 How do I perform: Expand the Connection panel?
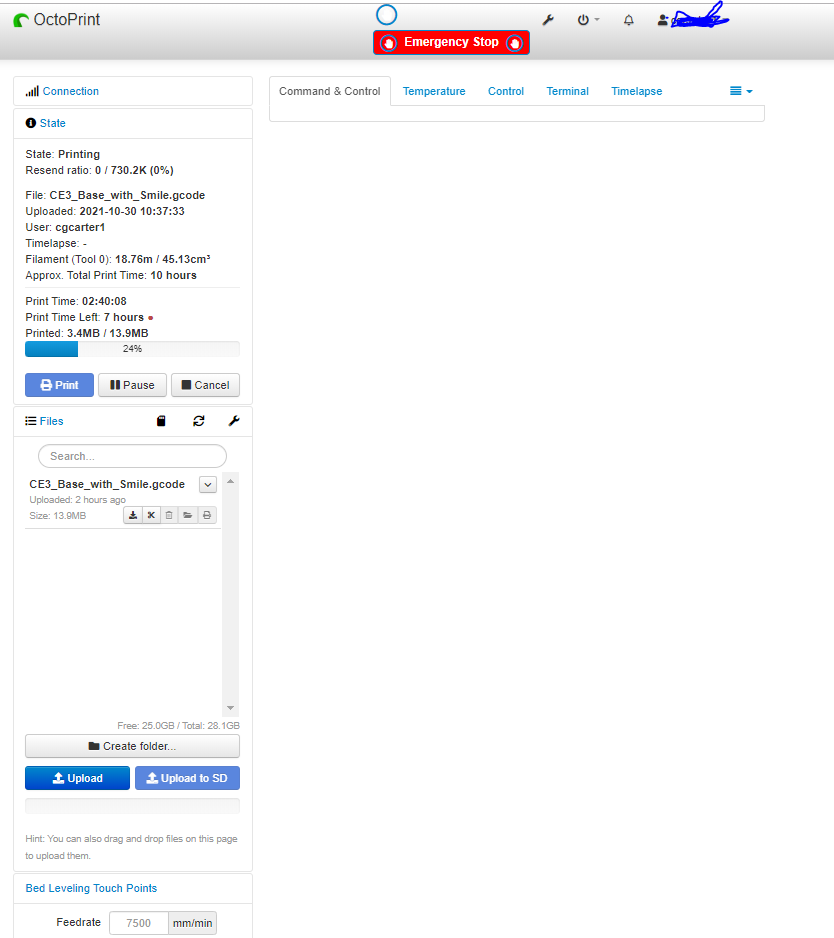coord(71,91)
